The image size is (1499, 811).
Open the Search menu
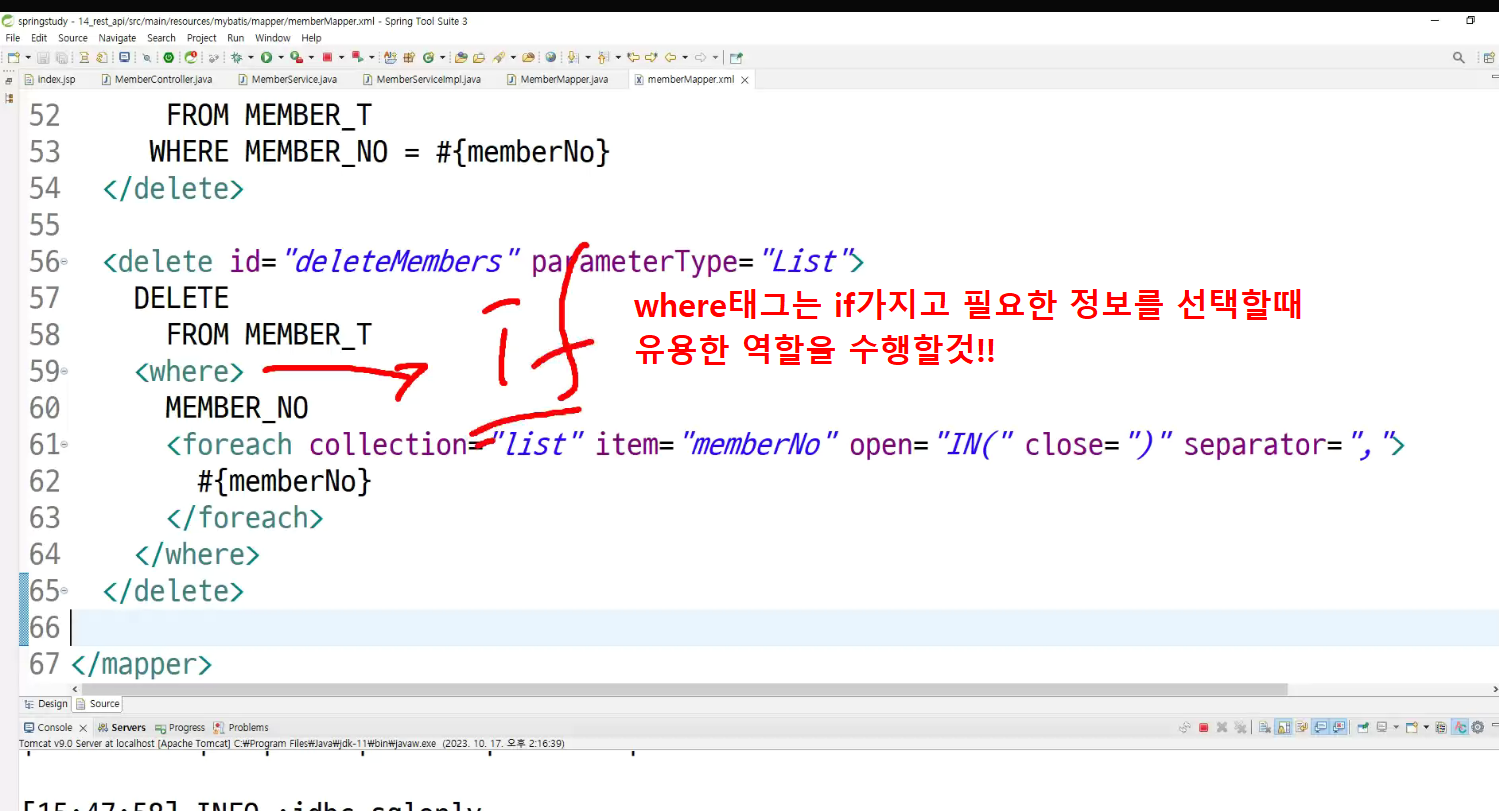pyautogui.click(x=161, y=38)
